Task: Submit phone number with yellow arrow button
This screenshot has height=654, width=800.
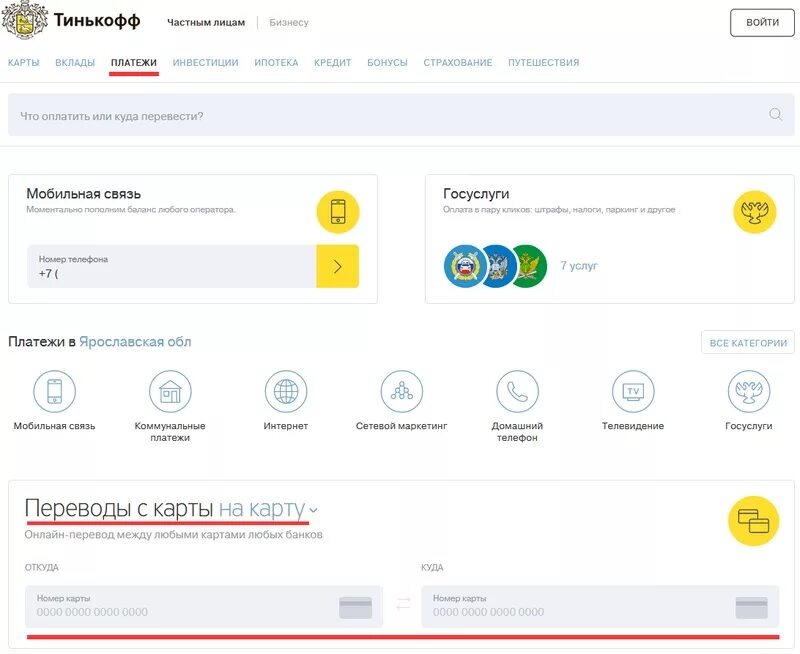Action: (338, 266)
